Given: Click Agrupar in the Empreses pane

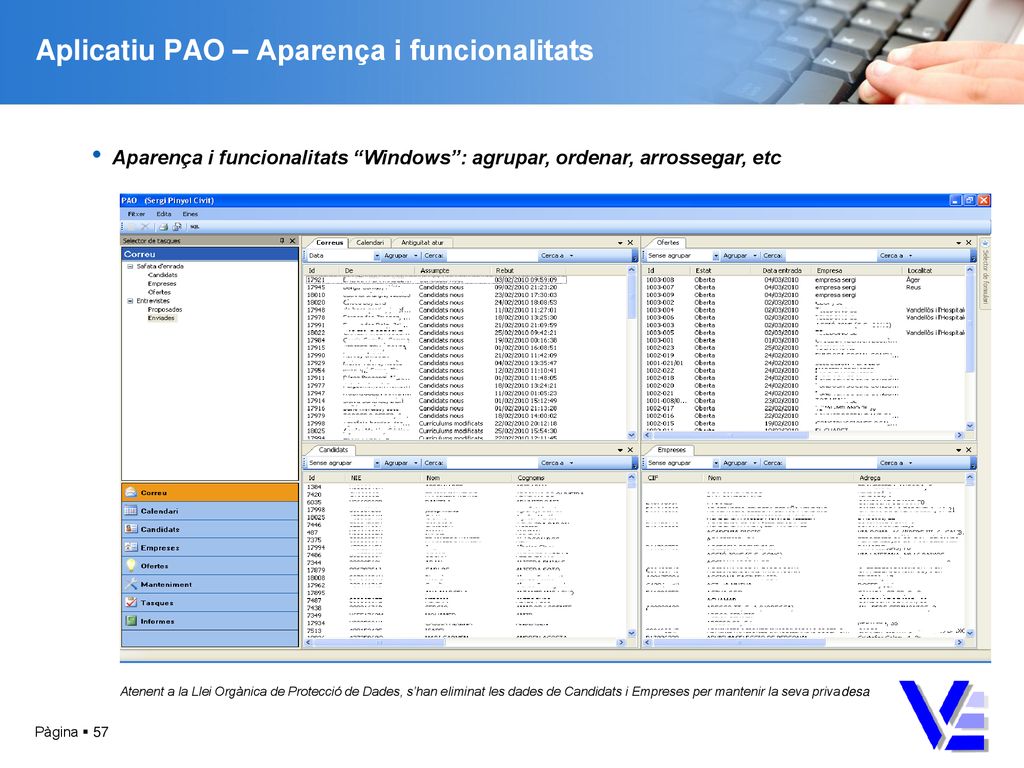Looking at the screenshot, I should (x=735, y=463).
